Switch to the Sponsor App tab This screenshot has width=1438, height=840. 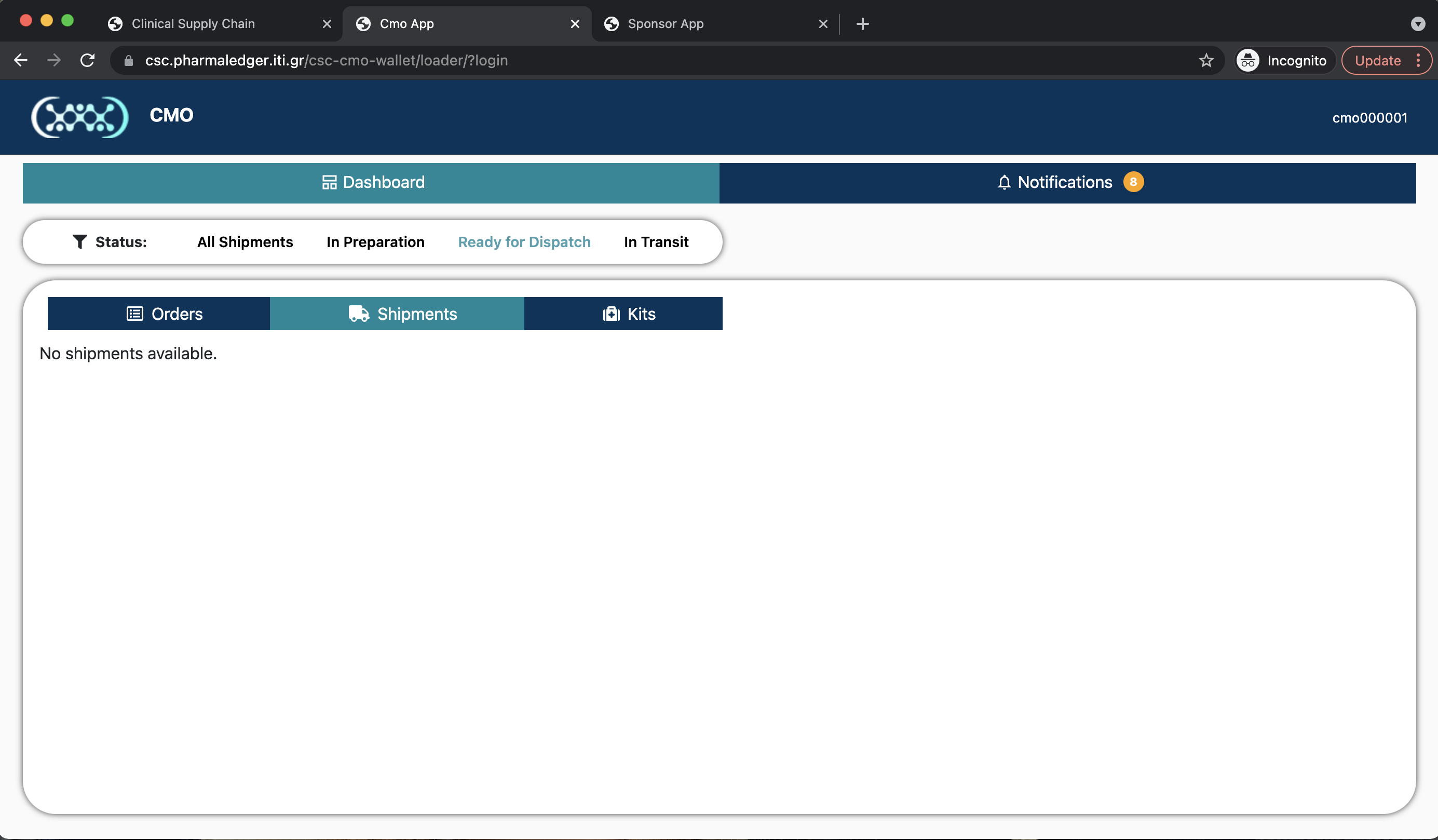(x=665, y=23)
